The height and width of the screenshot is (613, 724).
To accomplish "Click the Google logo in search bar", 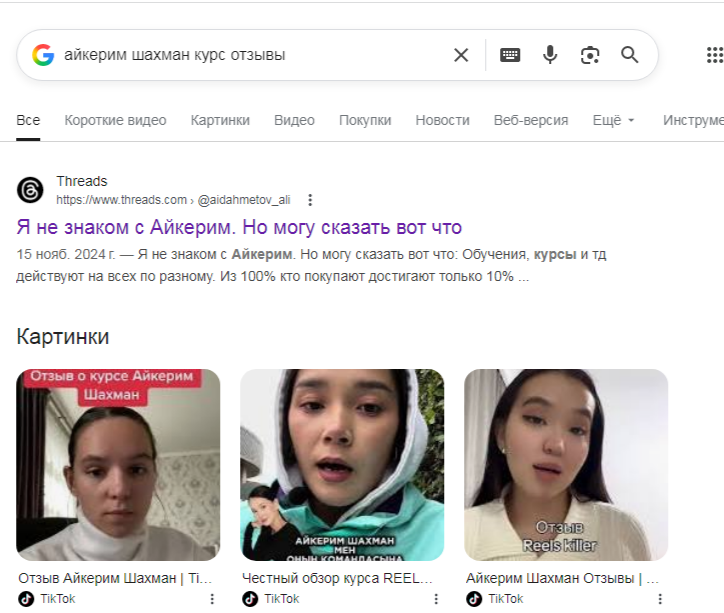I will pos(43,55).
